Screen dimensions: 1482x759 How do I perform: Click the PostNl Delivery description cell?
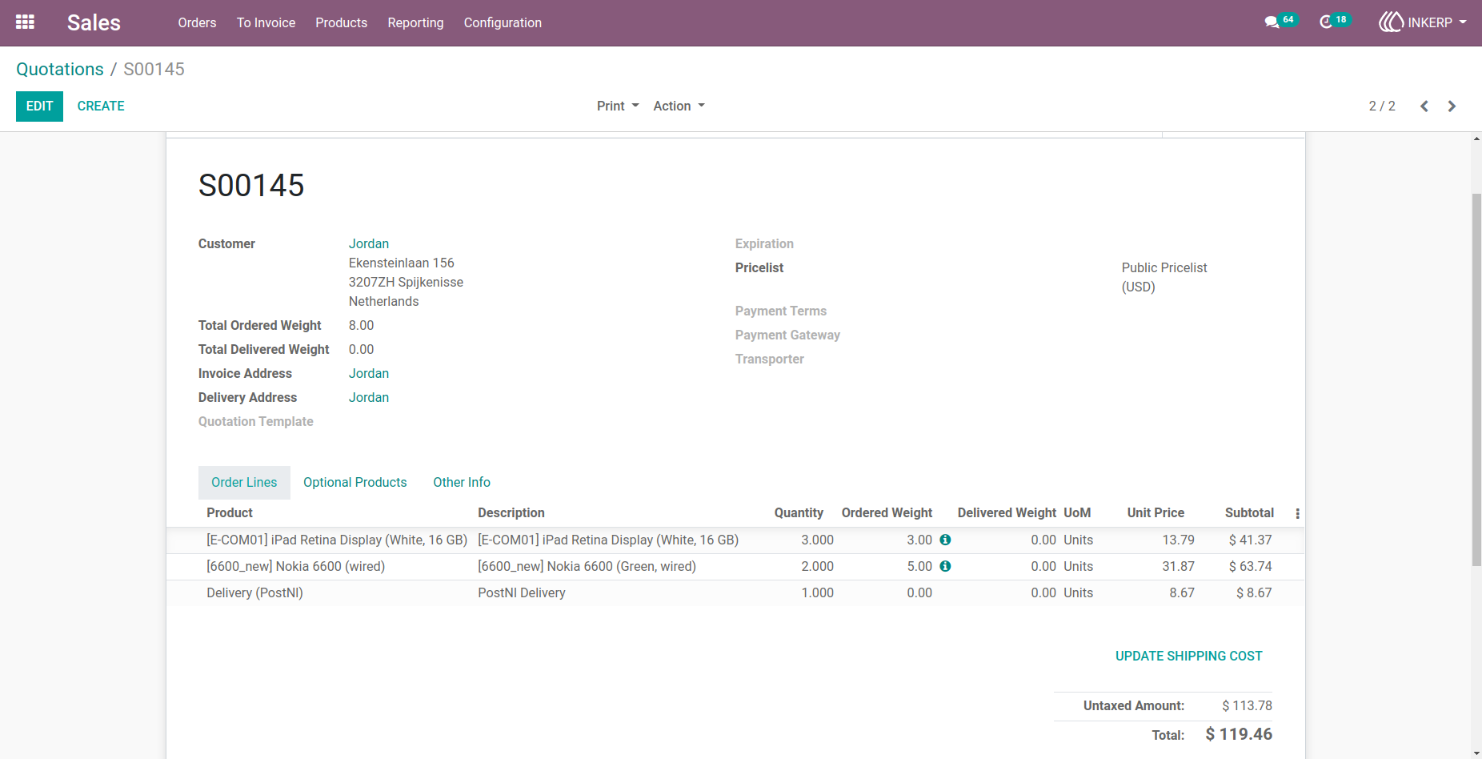tap(522, 593)
